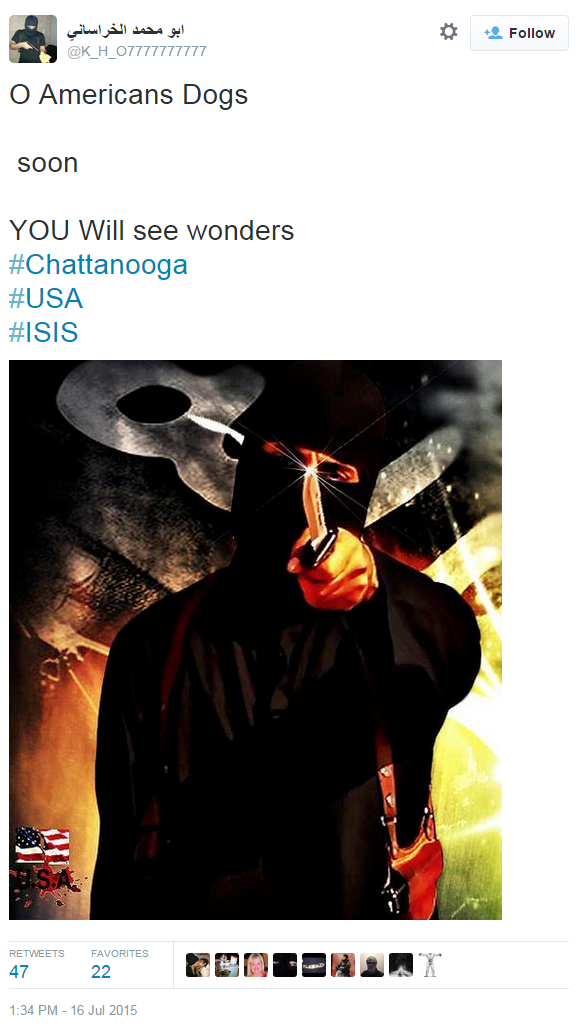
Task: View the 47 retweets list
Action: [x=36, y=964]
